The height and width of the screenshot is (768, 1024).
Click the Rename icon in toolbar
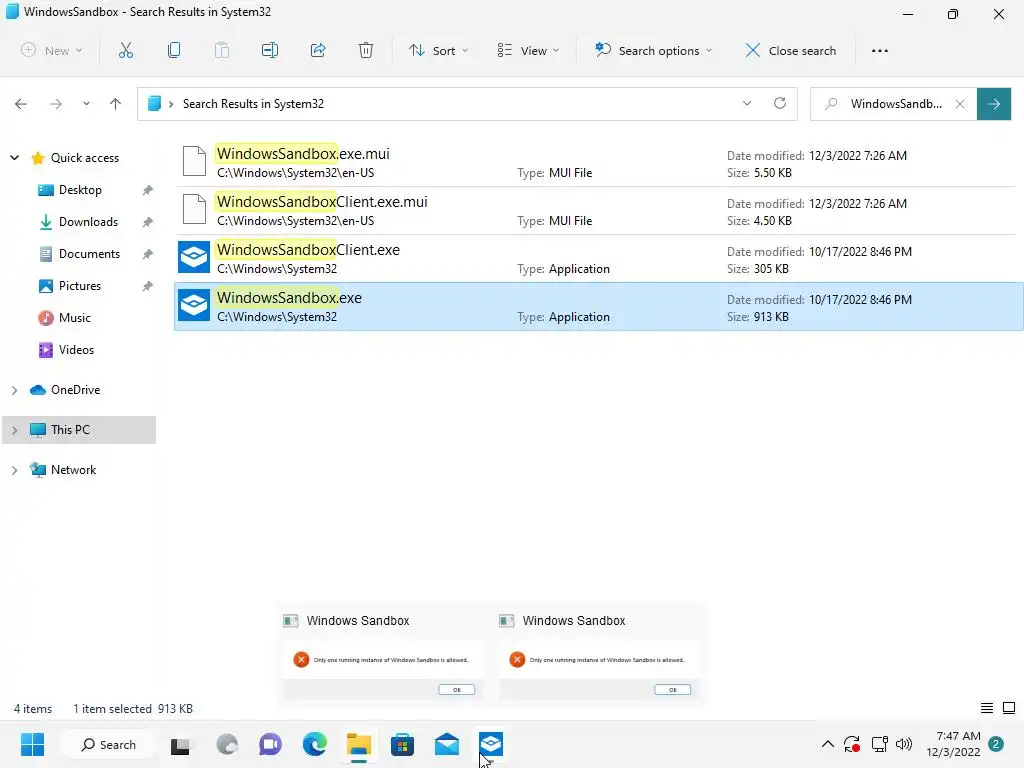[x=270, y=50]
